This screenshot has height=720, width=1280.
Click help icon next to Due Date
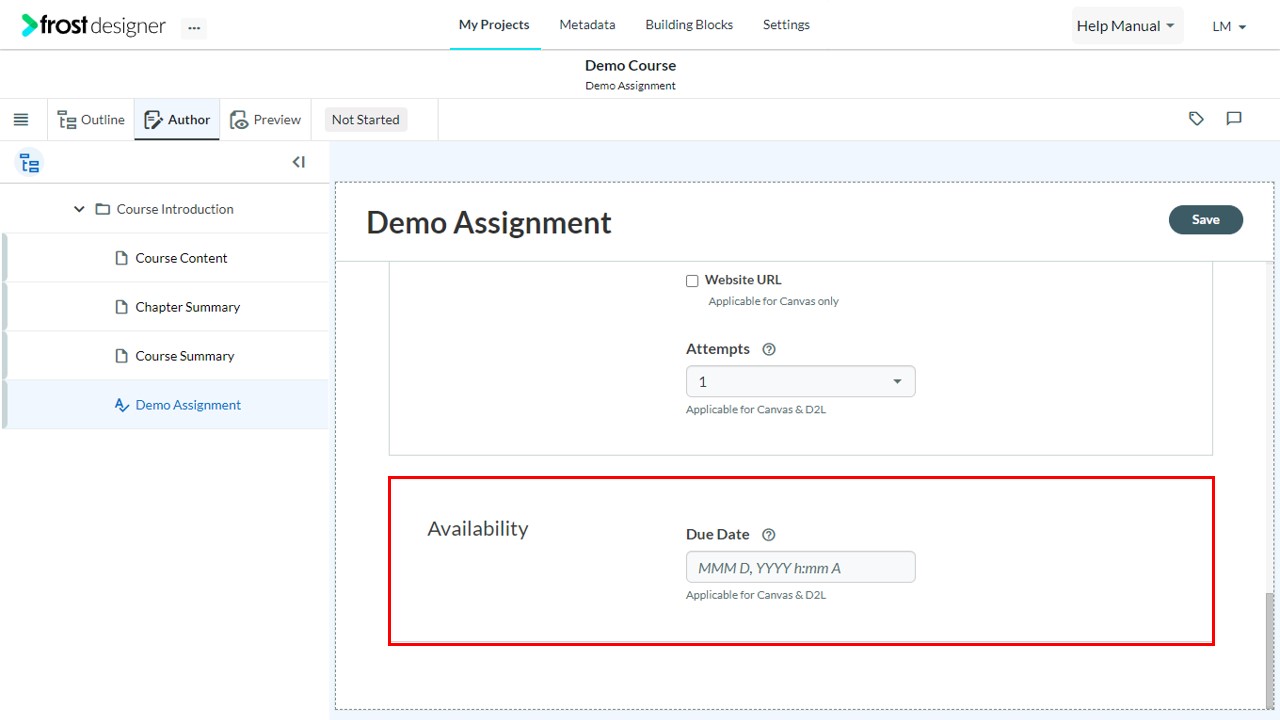point(769,535)
